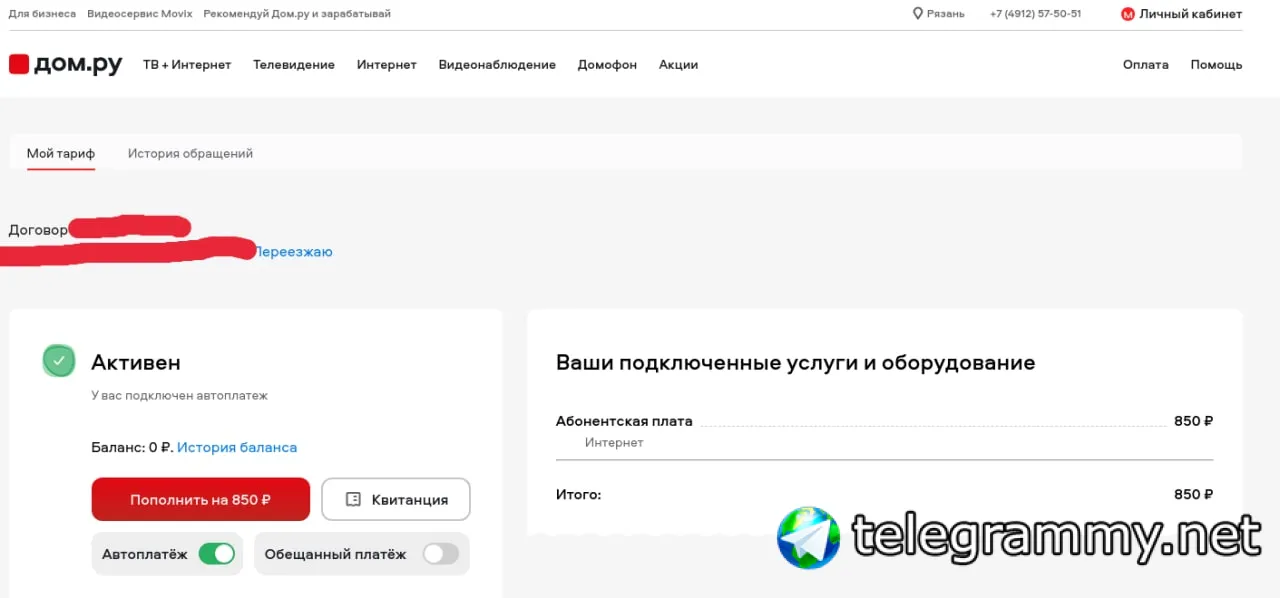Screen dimensions: 1280x598
Task: Click the У вас подключен автоплатеж text
Action: coord(180,395)
